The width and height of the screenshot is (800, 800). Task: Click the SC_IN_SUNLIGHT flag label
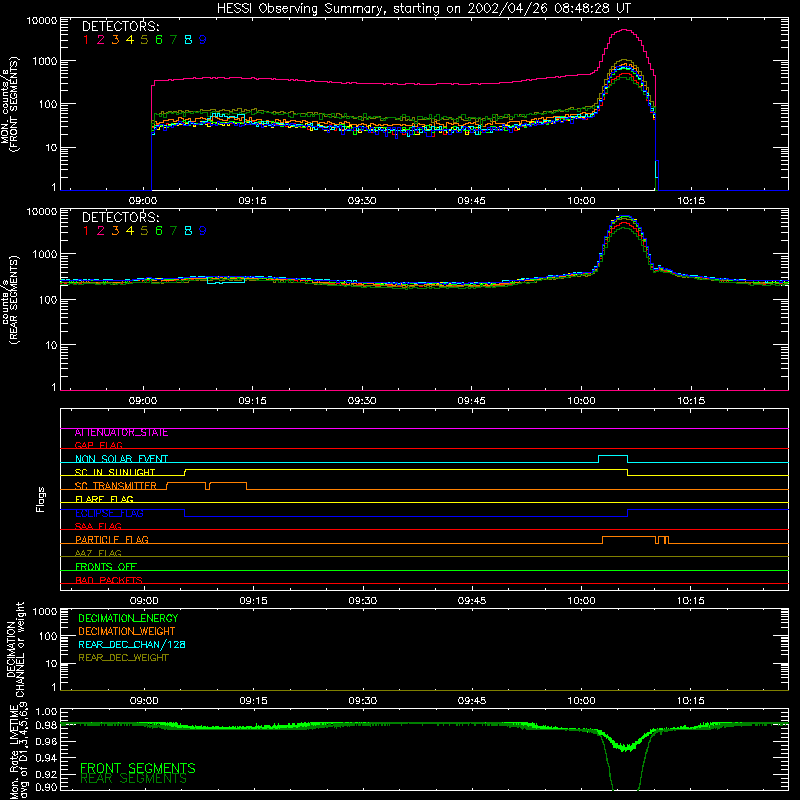[115, 472]
